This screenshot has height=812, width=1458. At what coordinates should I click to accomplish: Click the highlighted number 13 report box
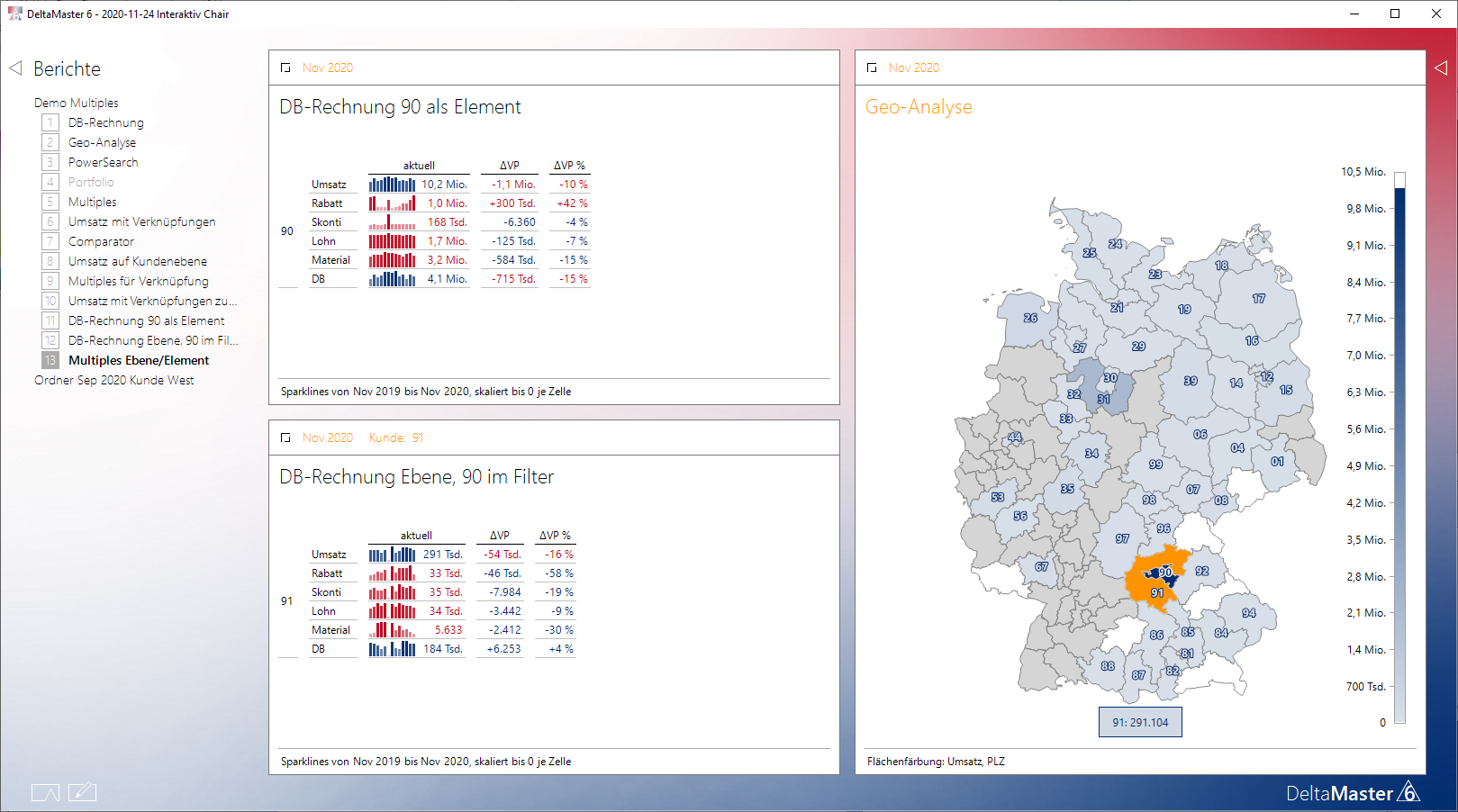point(50,360)
